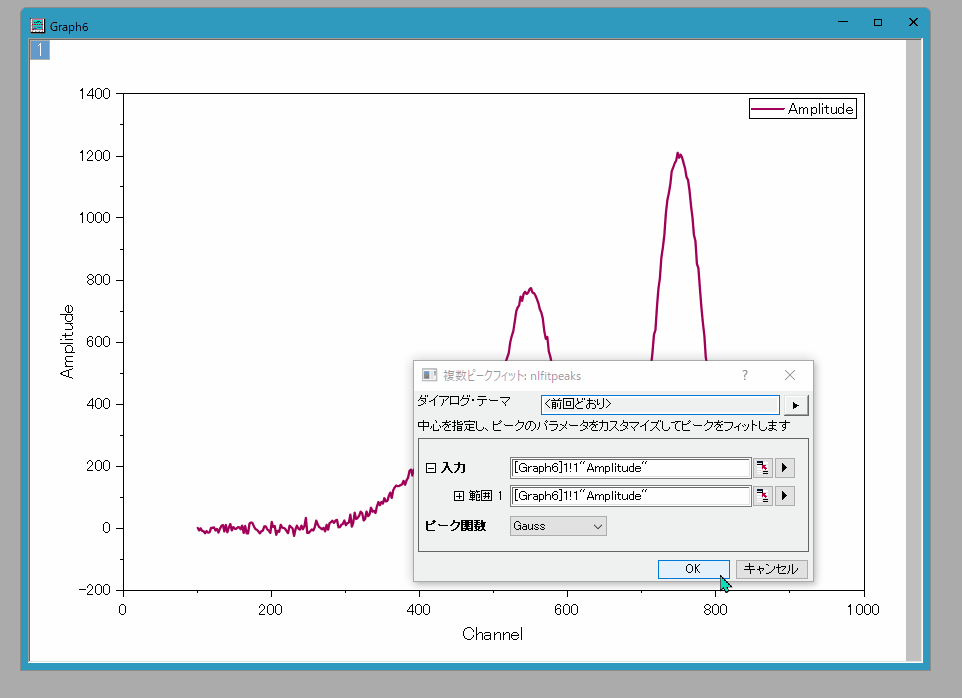Click the Graph6 window title icon
This screenshot has height=698, width=962.
(x=37, y=26)
